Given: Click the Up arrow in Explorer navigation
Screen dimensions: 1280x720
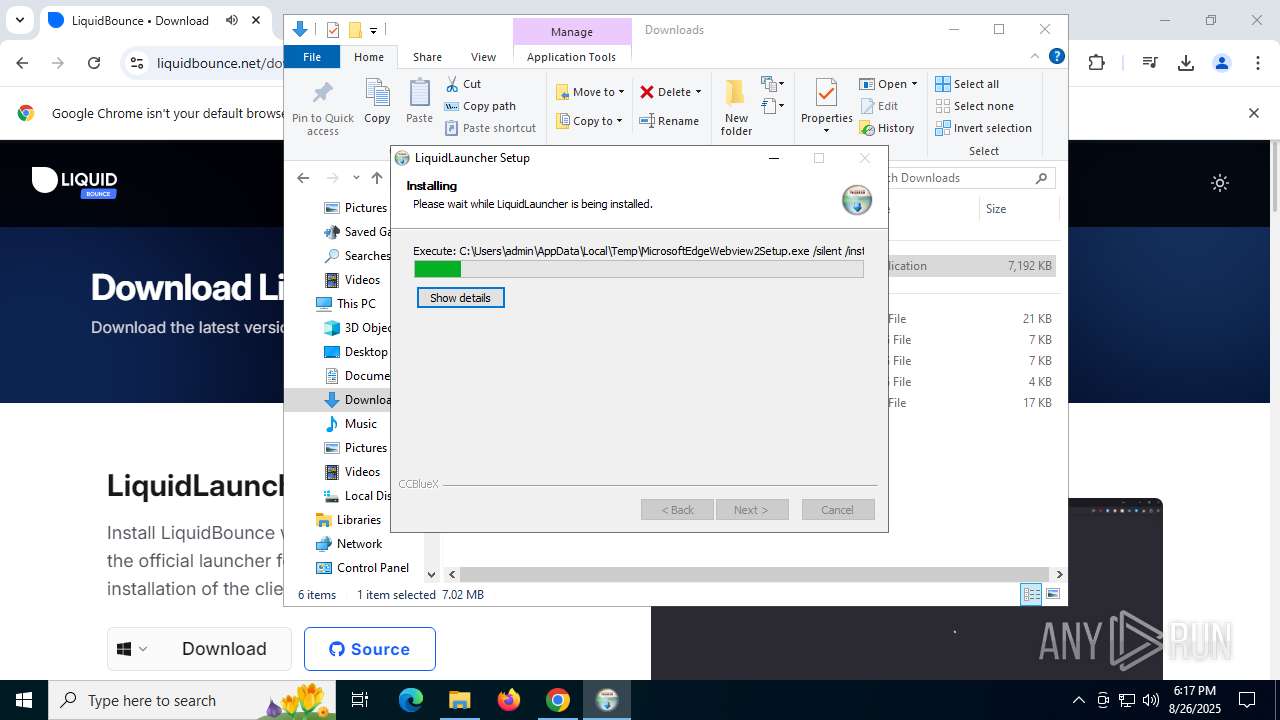Looking at the screenshot, I should (376, 178).
